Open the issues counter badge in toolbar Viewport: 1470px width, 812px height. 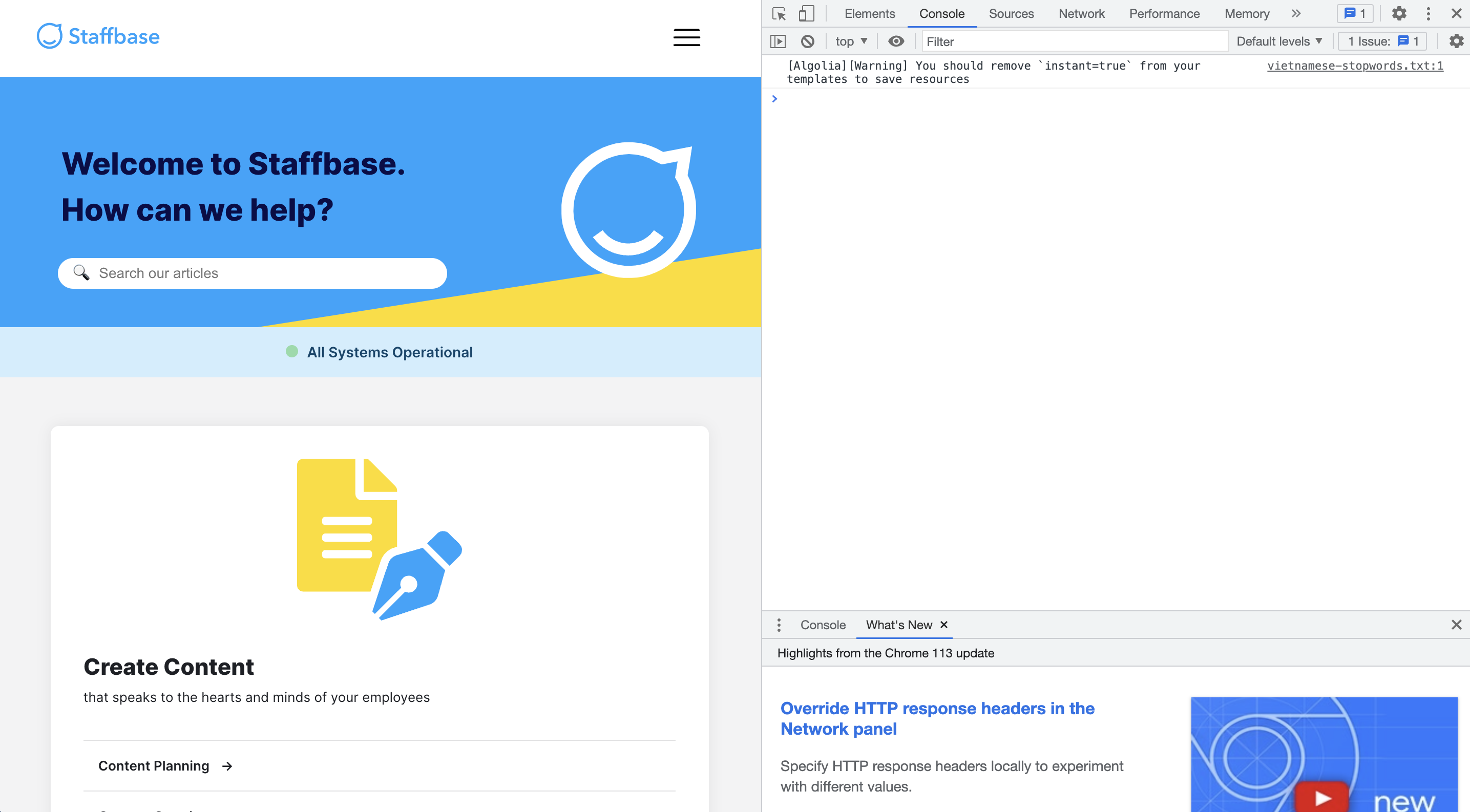(x=1355, y=14)
